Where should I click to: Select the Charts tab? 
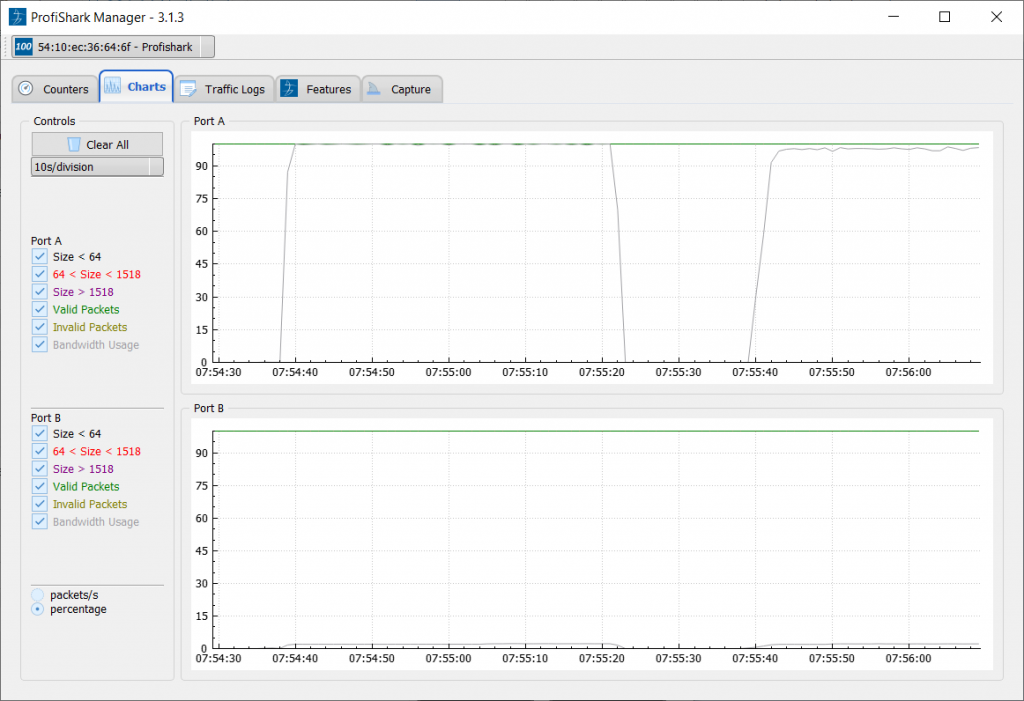pos(136,86)
